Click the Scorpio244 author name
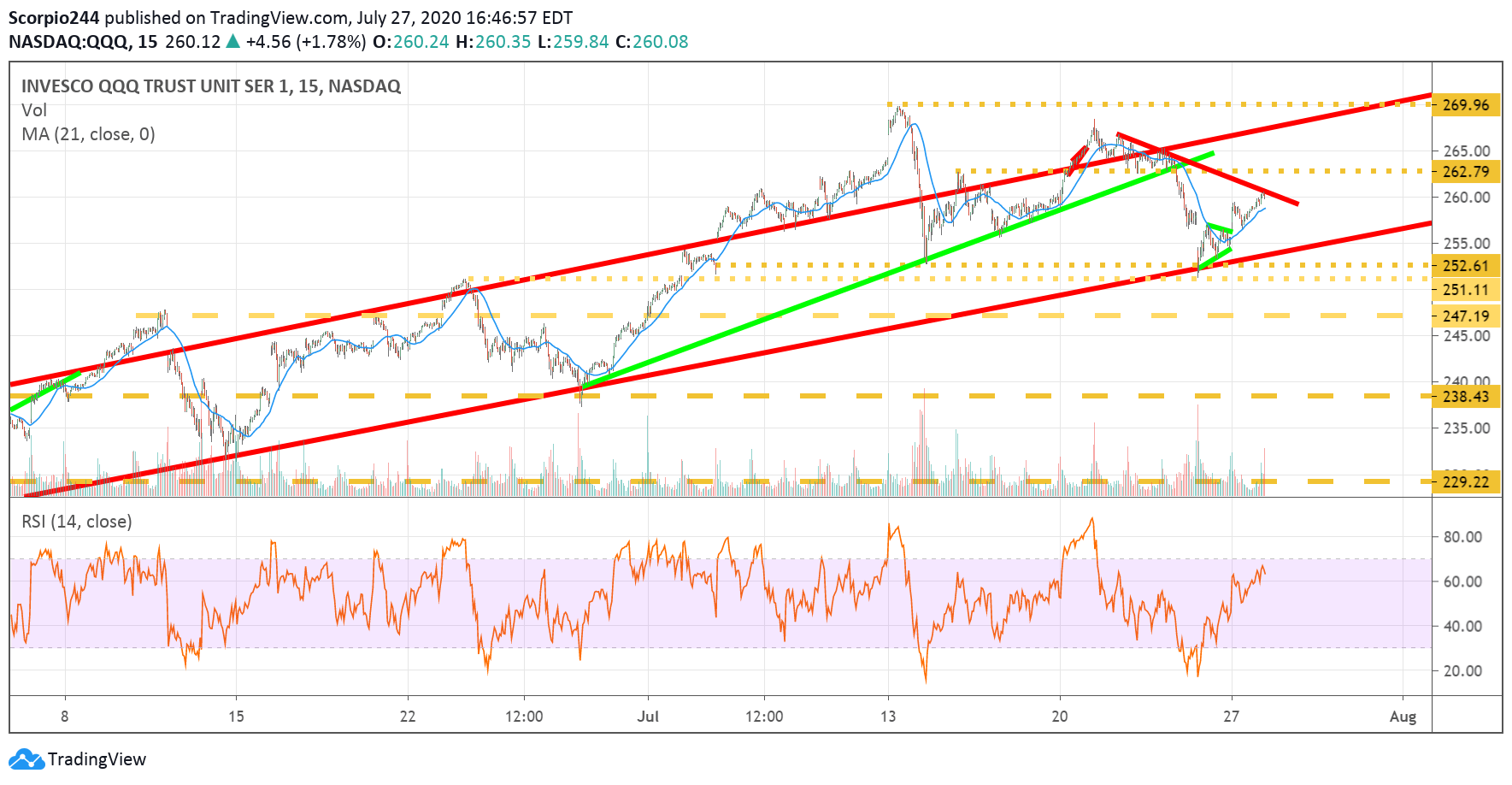 [54, 17]
